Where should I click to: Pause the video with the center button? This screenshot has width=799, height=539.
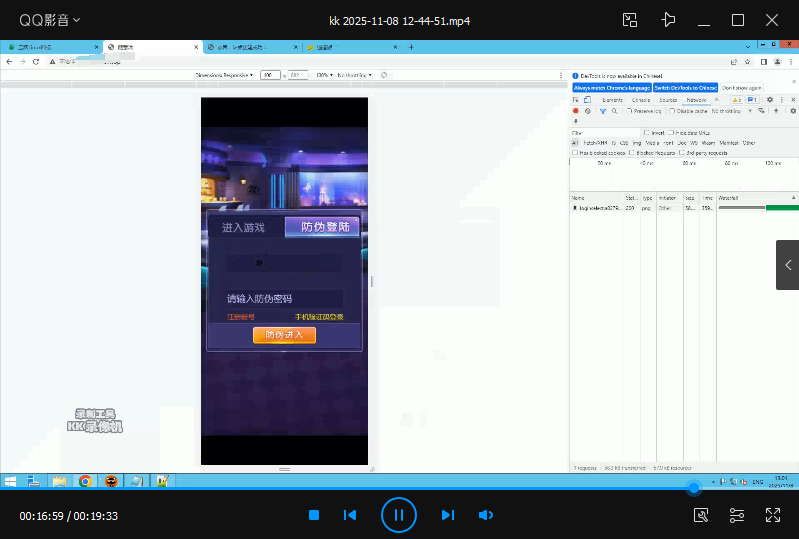tap(398, 515)
